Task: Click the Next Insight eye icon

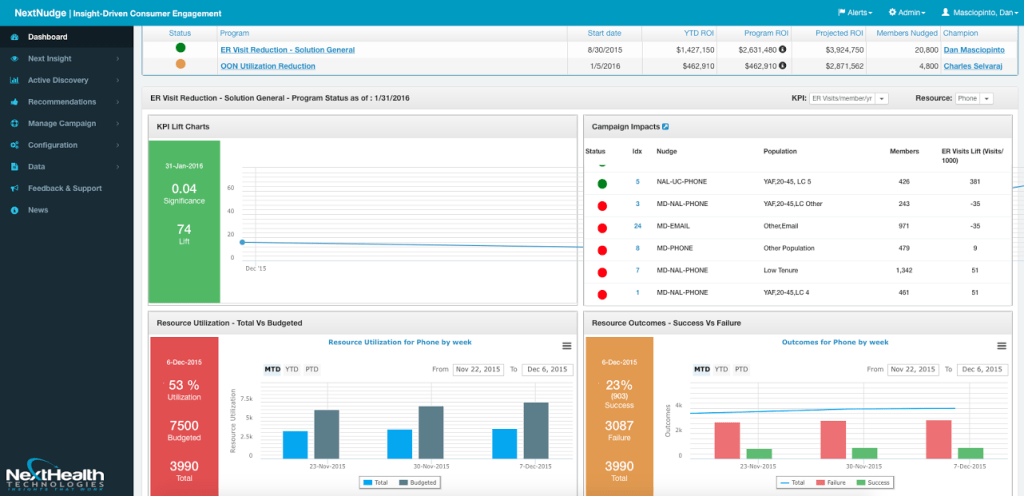Action: tap(14, 59)
